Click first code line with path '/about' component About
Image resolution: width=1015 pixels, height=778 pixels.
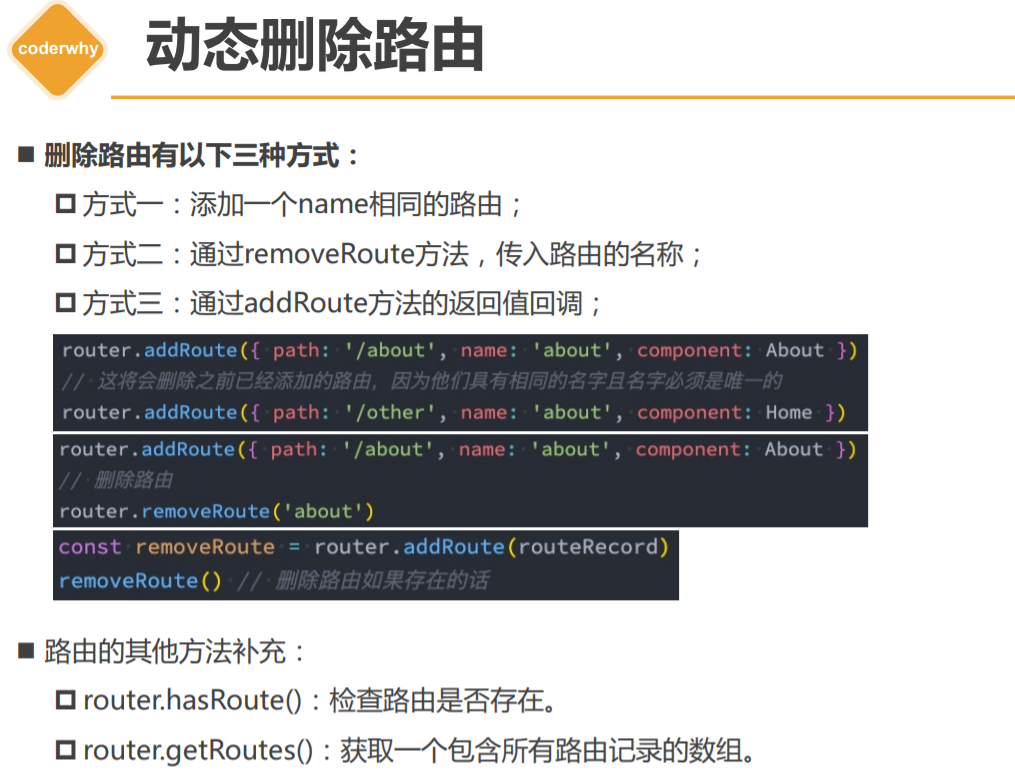click(460, 351)
